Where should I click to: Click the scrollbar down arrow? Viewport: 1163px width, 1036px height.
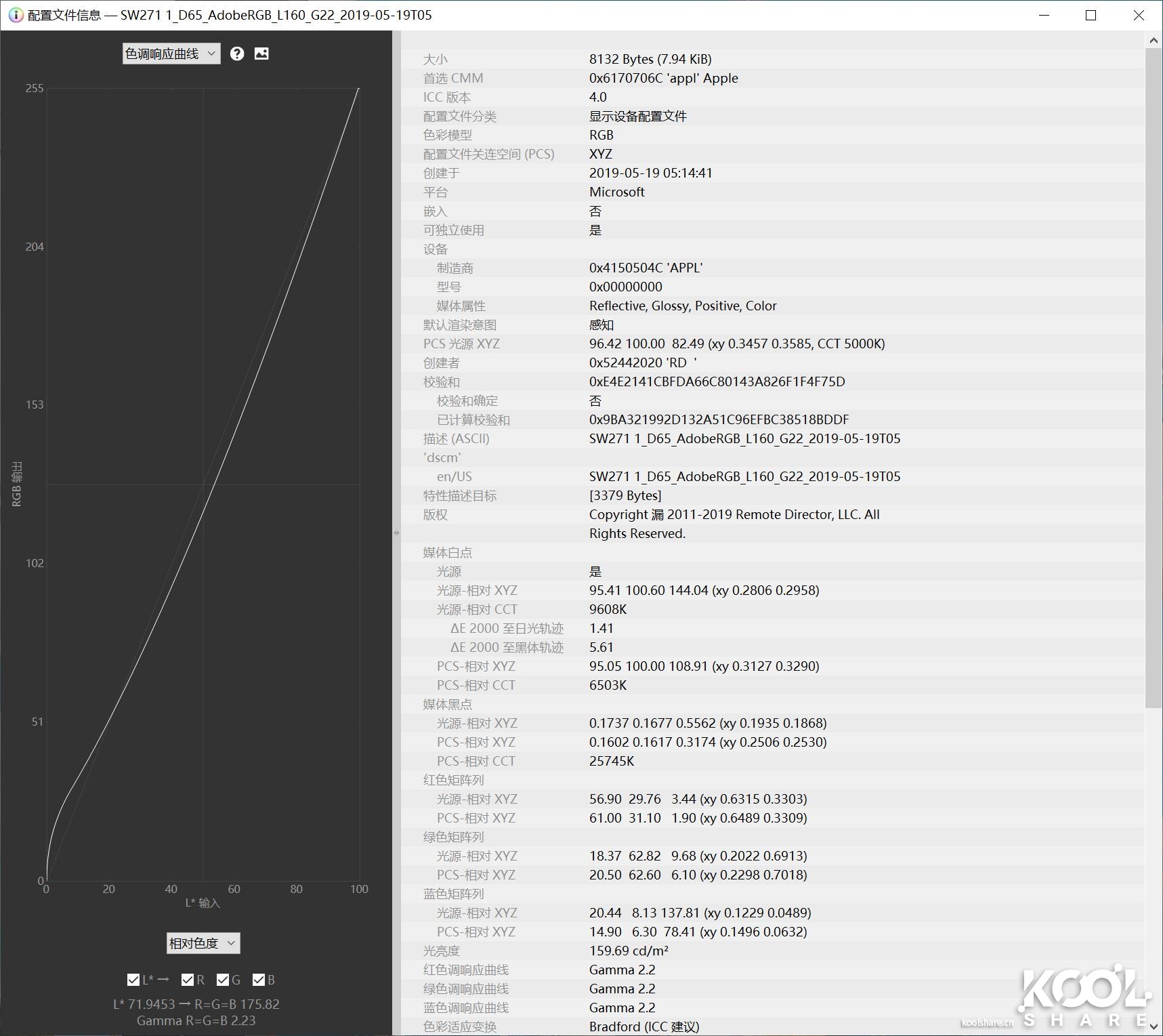[x=1154, y=1027]
